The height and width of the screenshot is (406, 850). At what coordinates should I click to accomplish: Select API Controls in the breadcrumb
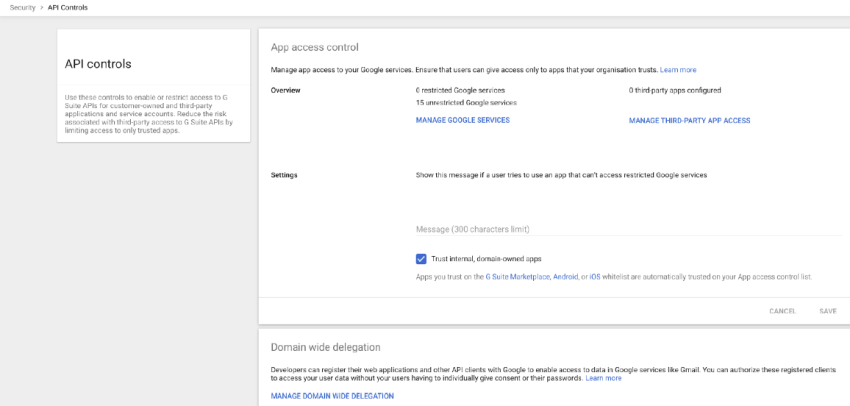pos(68,7)
